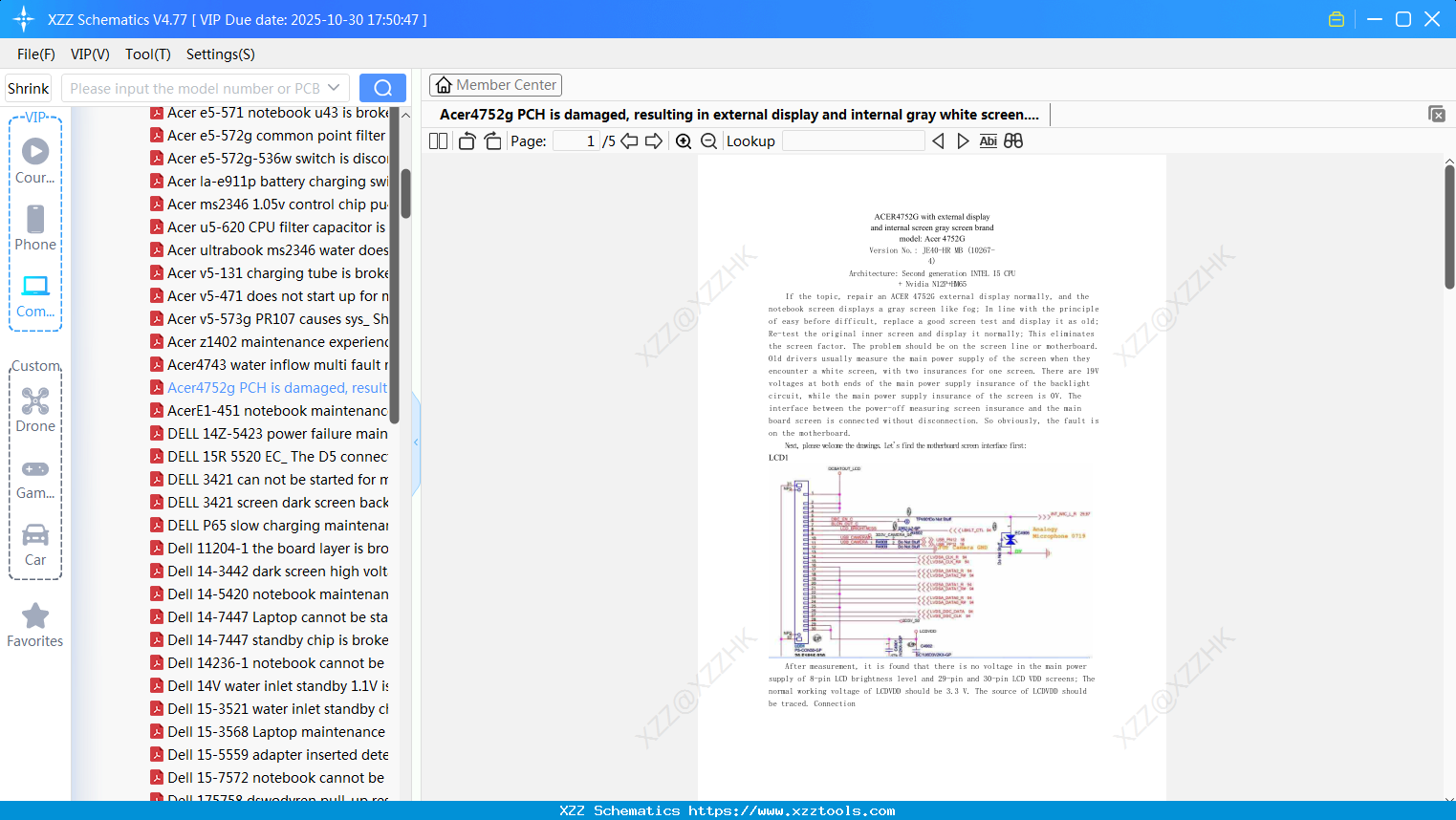
Task: Open Acer ms2346 1.05v control chip file
Action: point(277,205)
